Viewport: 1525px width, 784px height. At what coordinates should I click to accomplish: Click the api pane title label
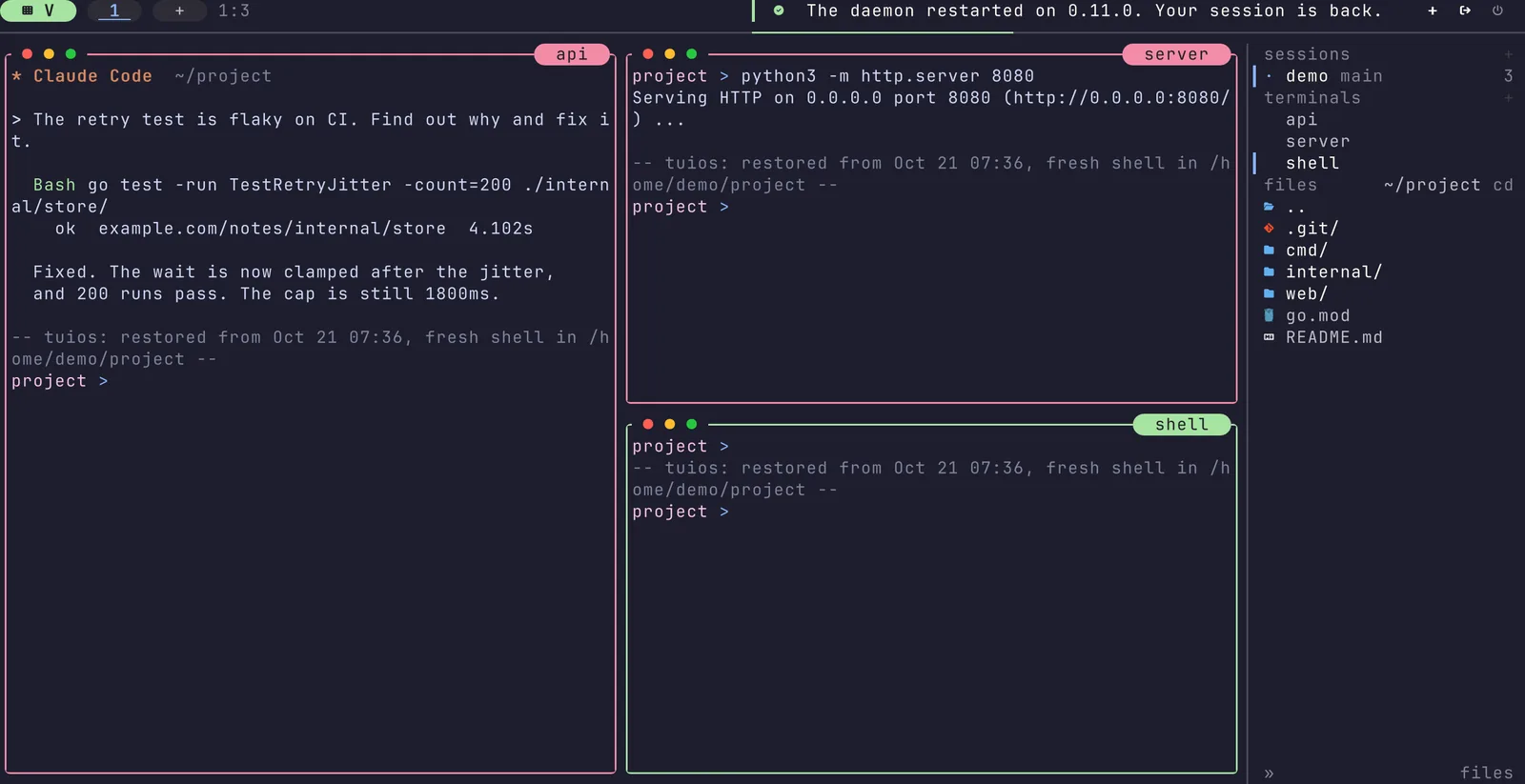coord(572,54)
